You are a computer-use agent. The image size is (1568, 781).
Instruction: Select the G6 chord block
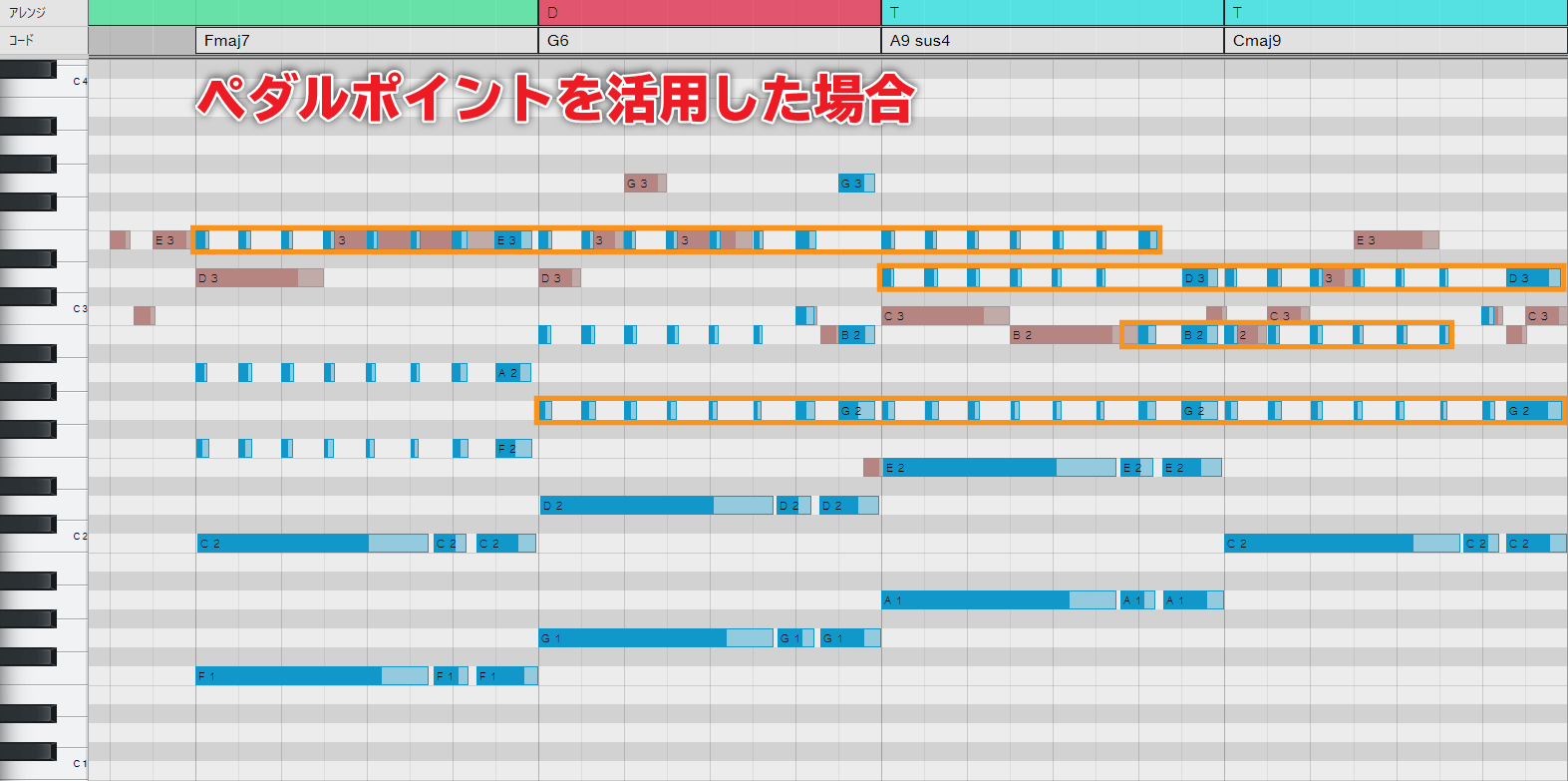coord(710,41)
